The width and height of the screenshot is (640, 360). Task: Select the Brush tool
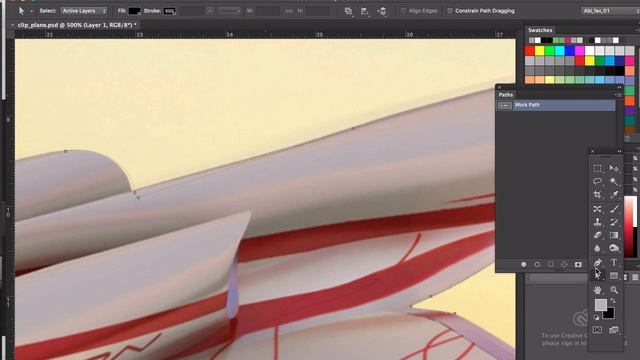[614, 209]
